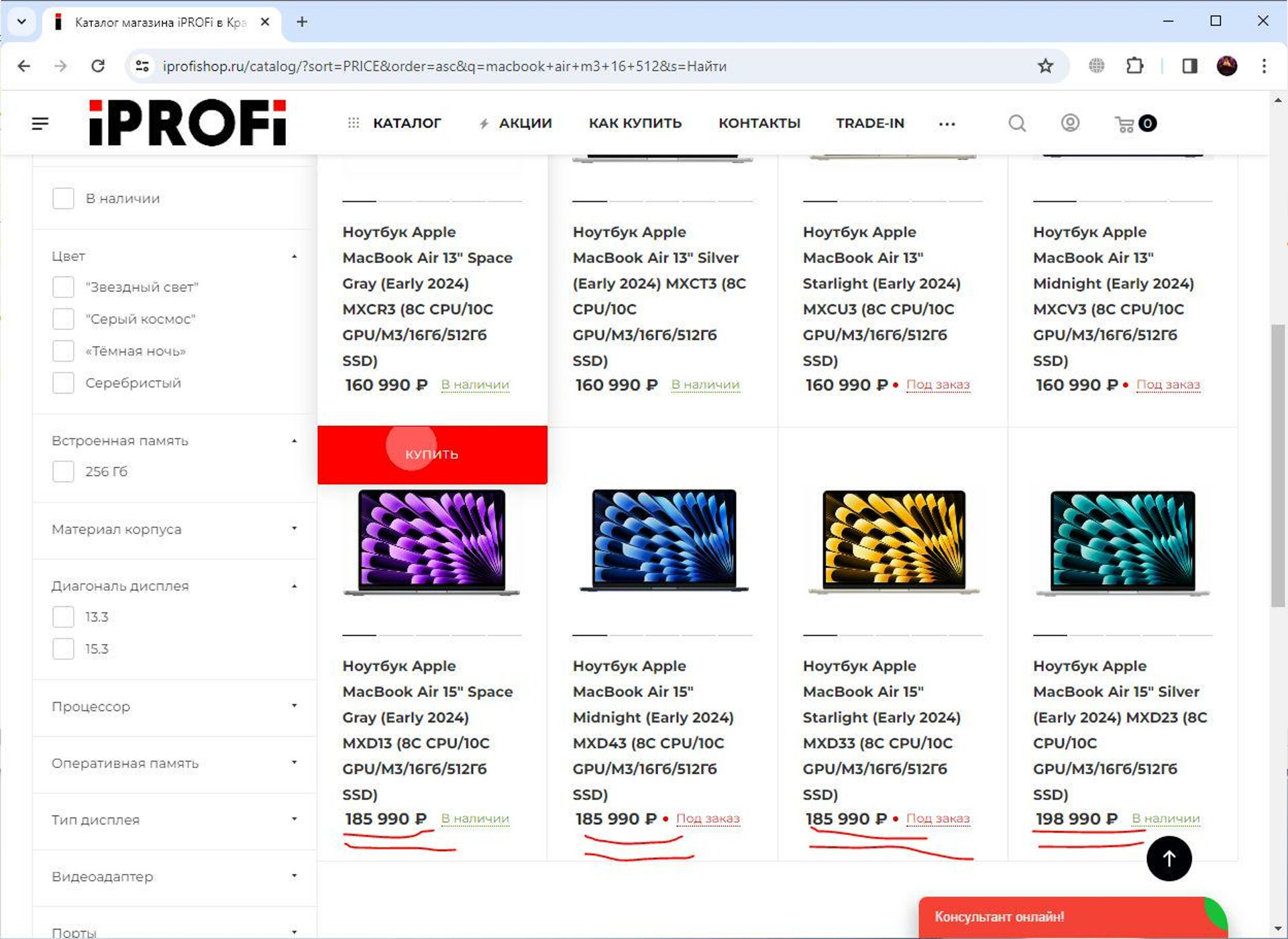
Task: Expand the 'Материал корпуса' filter section
Action: click(x=174, y=529)
